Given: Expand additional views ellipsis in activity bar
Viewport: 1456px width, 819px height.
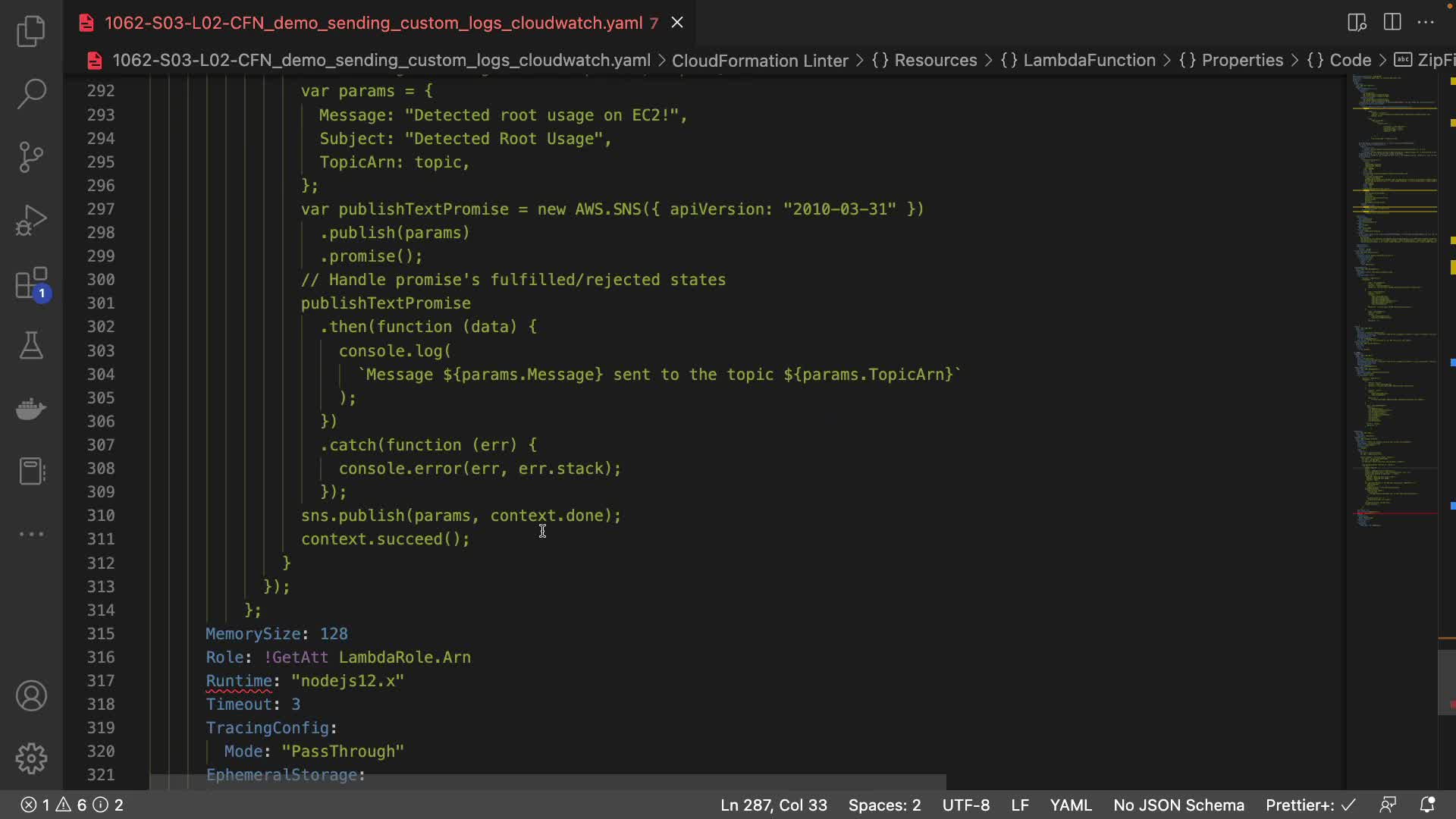Looking at the screenshot, I should pyautogui.click(x=31, y=534).
